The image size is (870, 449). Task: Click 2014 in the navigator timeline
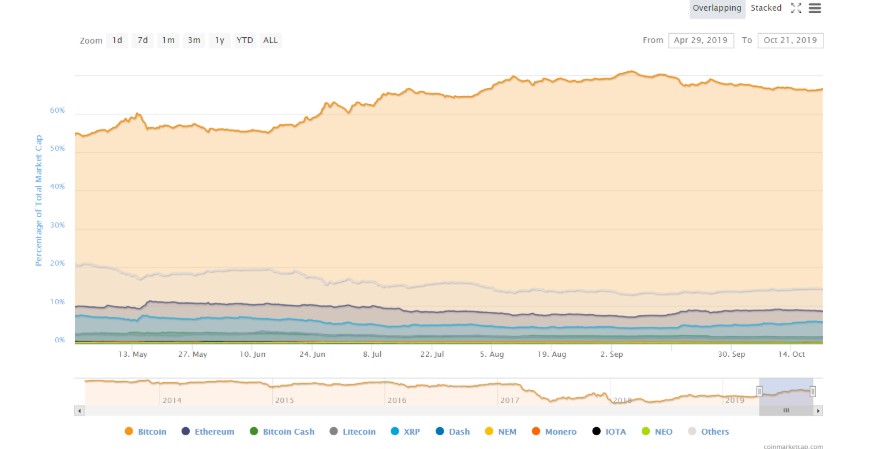[x=172, y=400]
